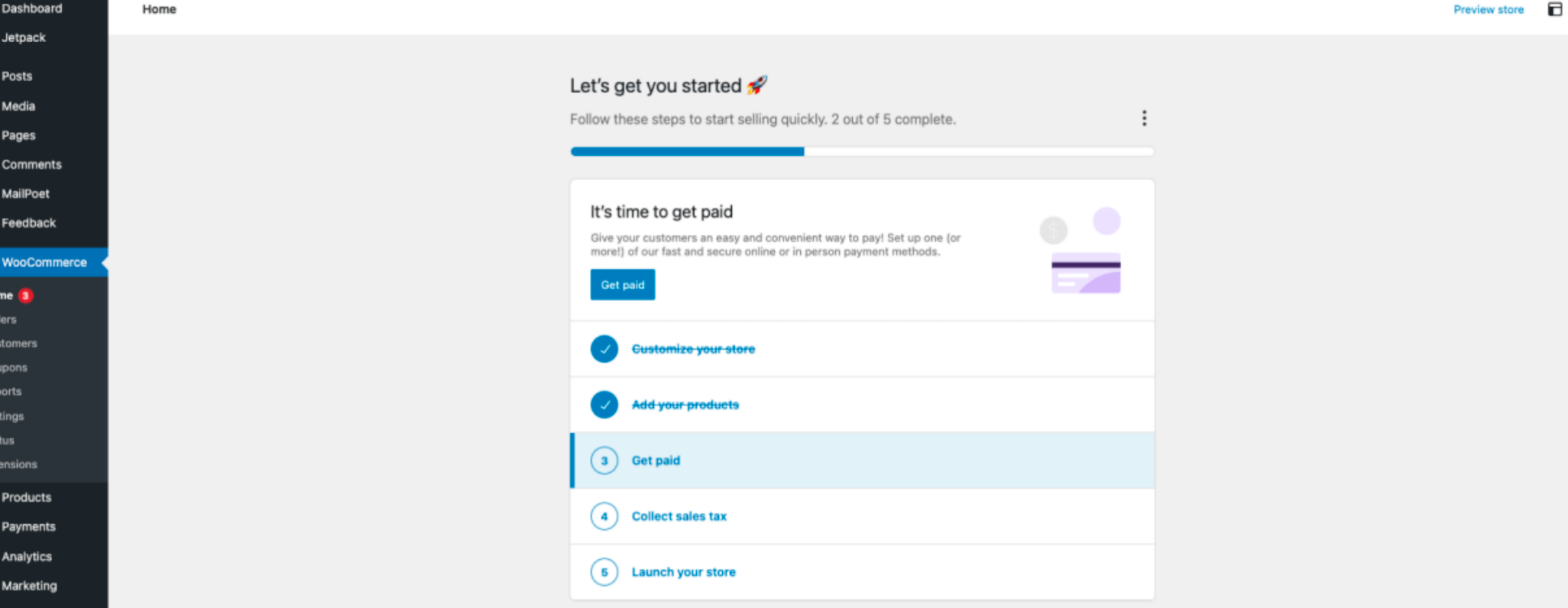Open WooCommerce in the sidebar menu
Image resolution: width=1568 pixels, height=608 pixels.
[x=44, y=263]
